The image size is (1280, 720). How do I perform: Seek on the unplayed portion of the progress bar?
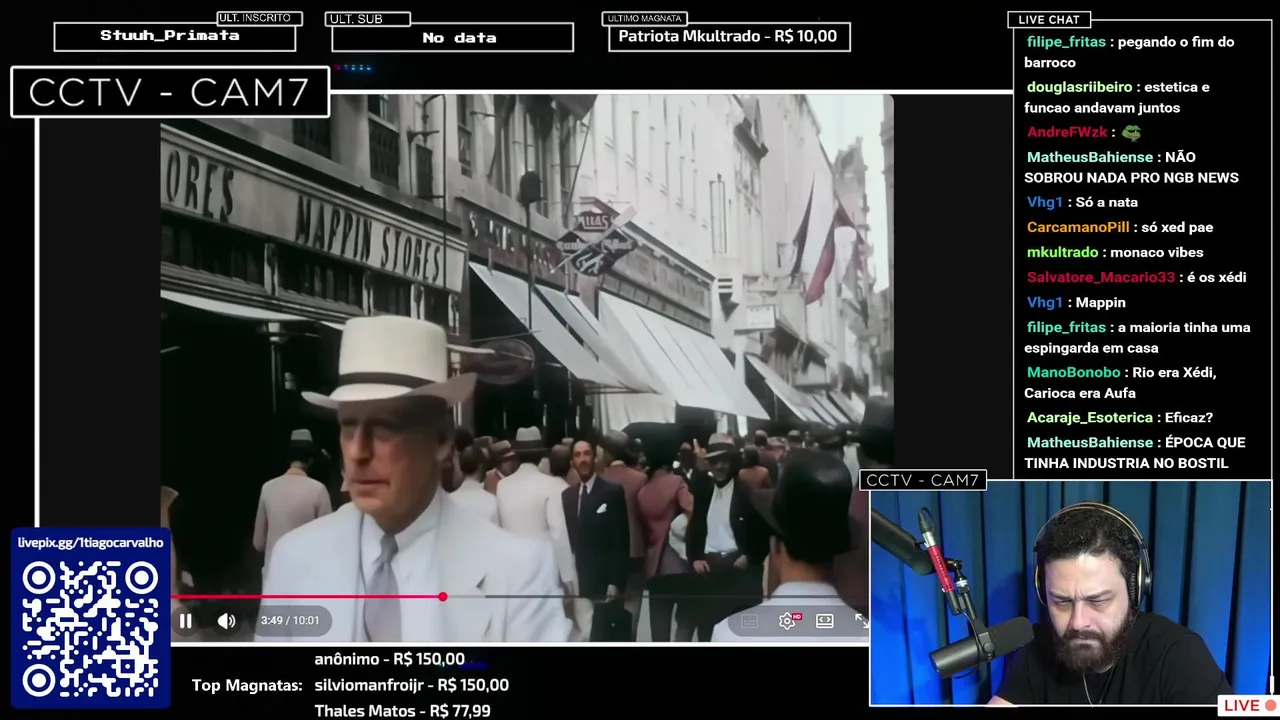(x=655, y=597)
